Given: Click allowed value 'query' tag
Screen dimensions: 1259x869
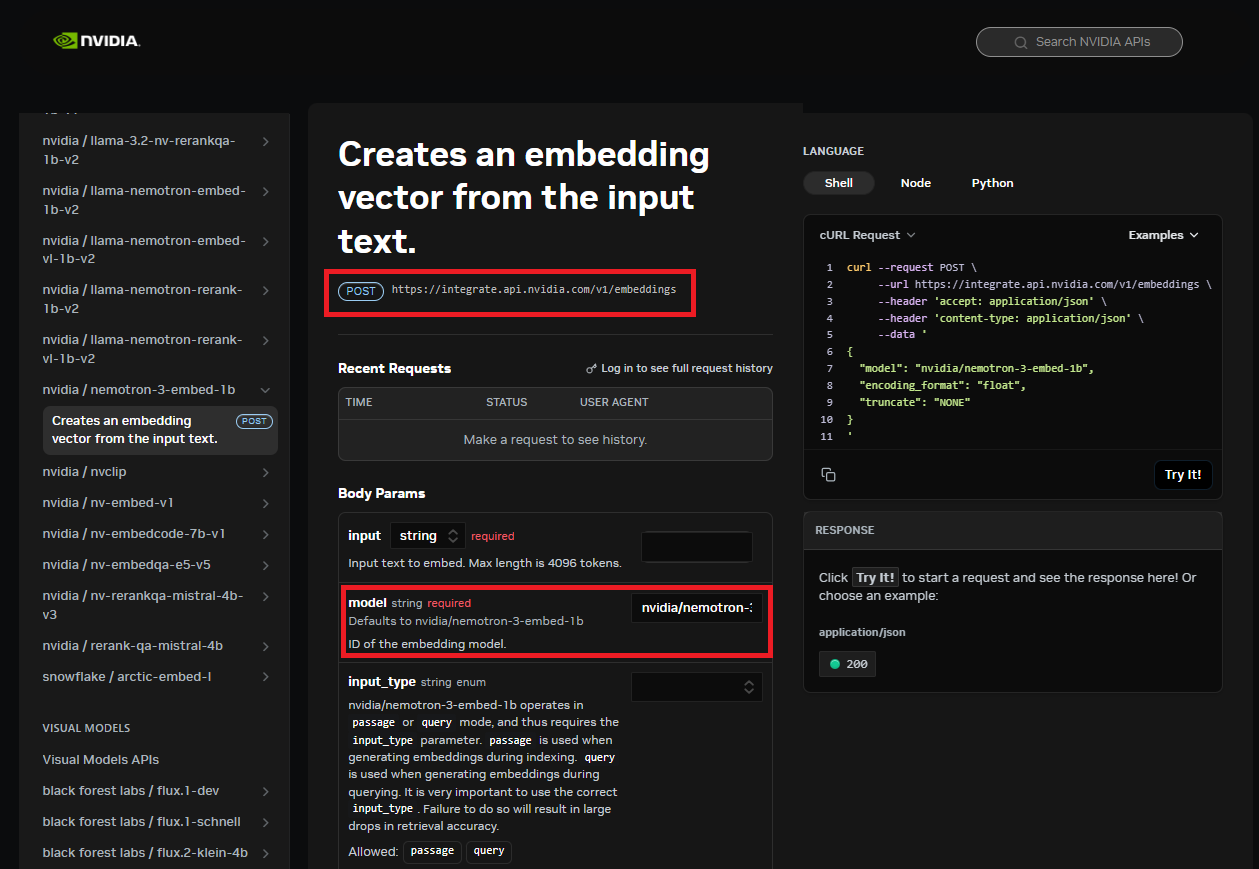Looking at the screenshot, I should click(x=489, y=851).
